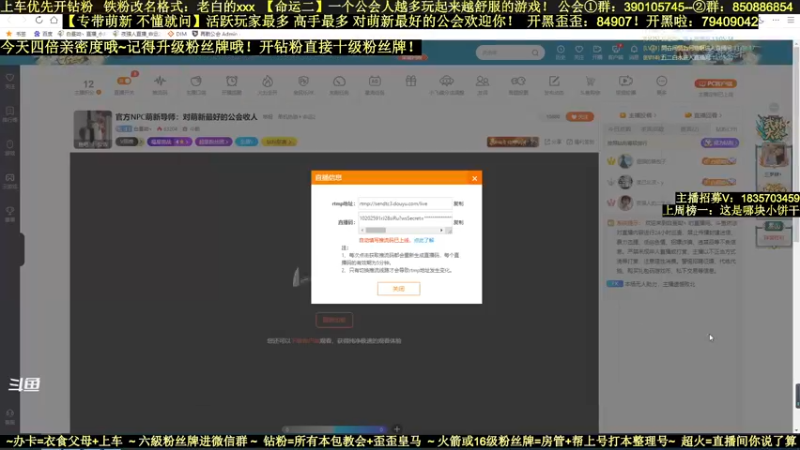Click the blue gradient slider below the video
This screenshot has width=800, height=450.
click(335, 430)
